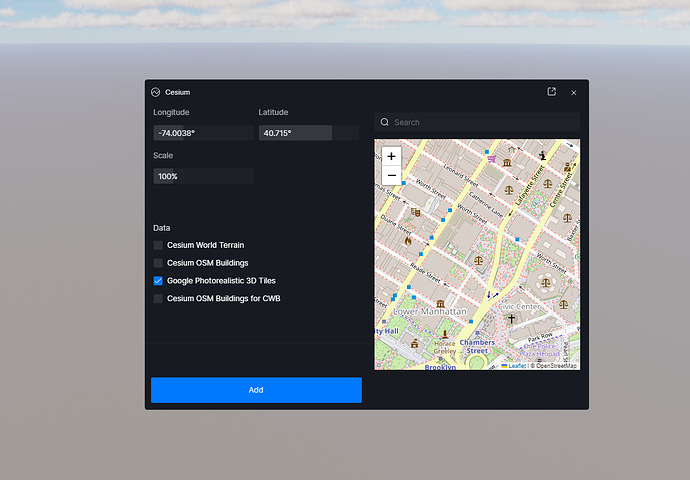Screen dimensions: 690x480
Task: Click the Add button
Action: (256, 390)
